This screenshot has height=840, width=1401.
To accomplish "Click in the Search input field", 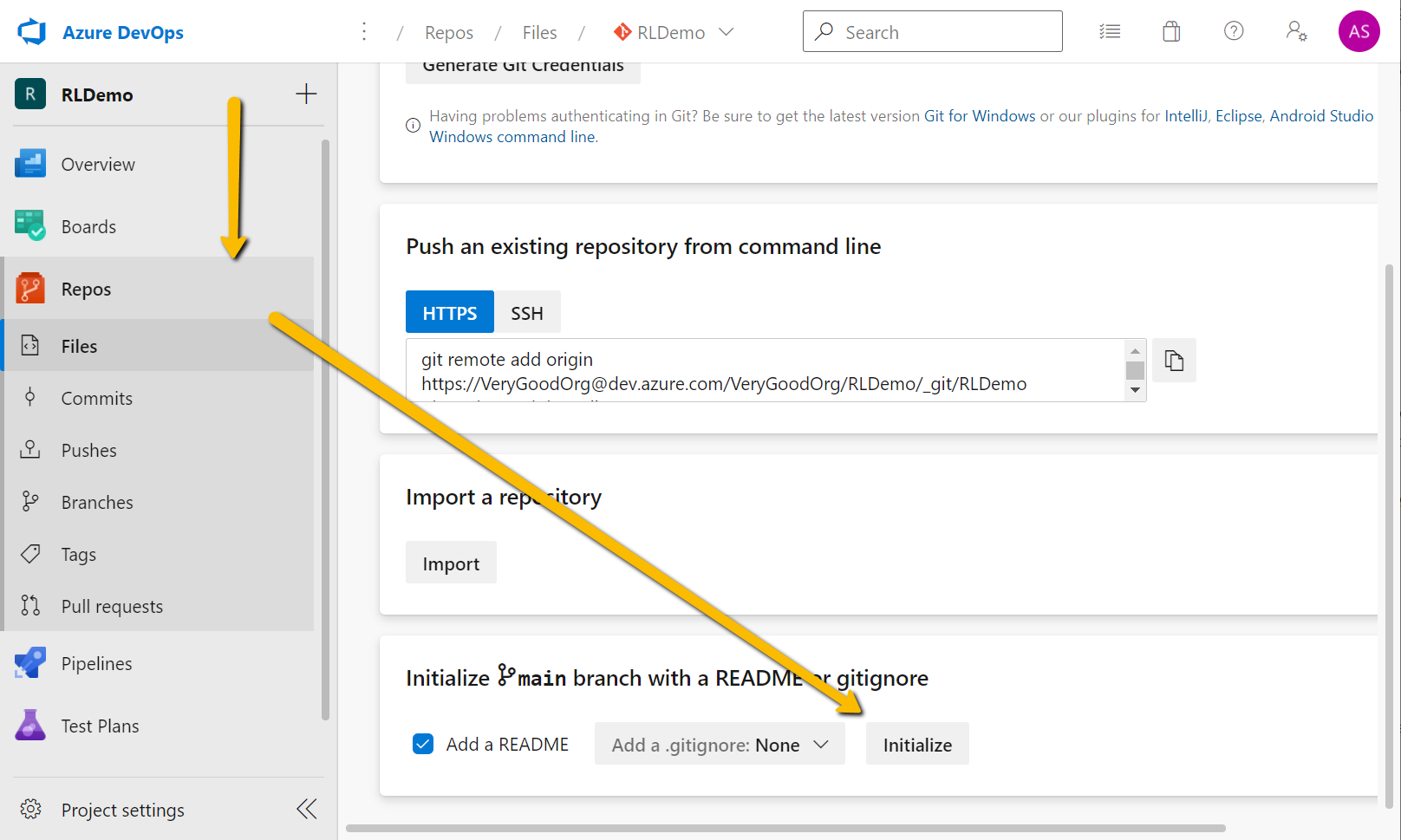I will tap(933, 31).
